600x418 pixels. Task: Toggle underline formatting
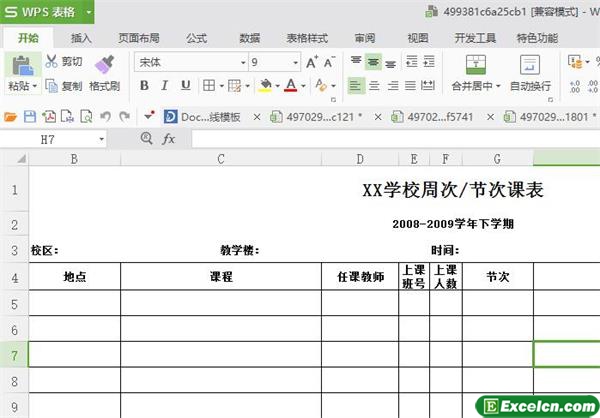point(186,85)
